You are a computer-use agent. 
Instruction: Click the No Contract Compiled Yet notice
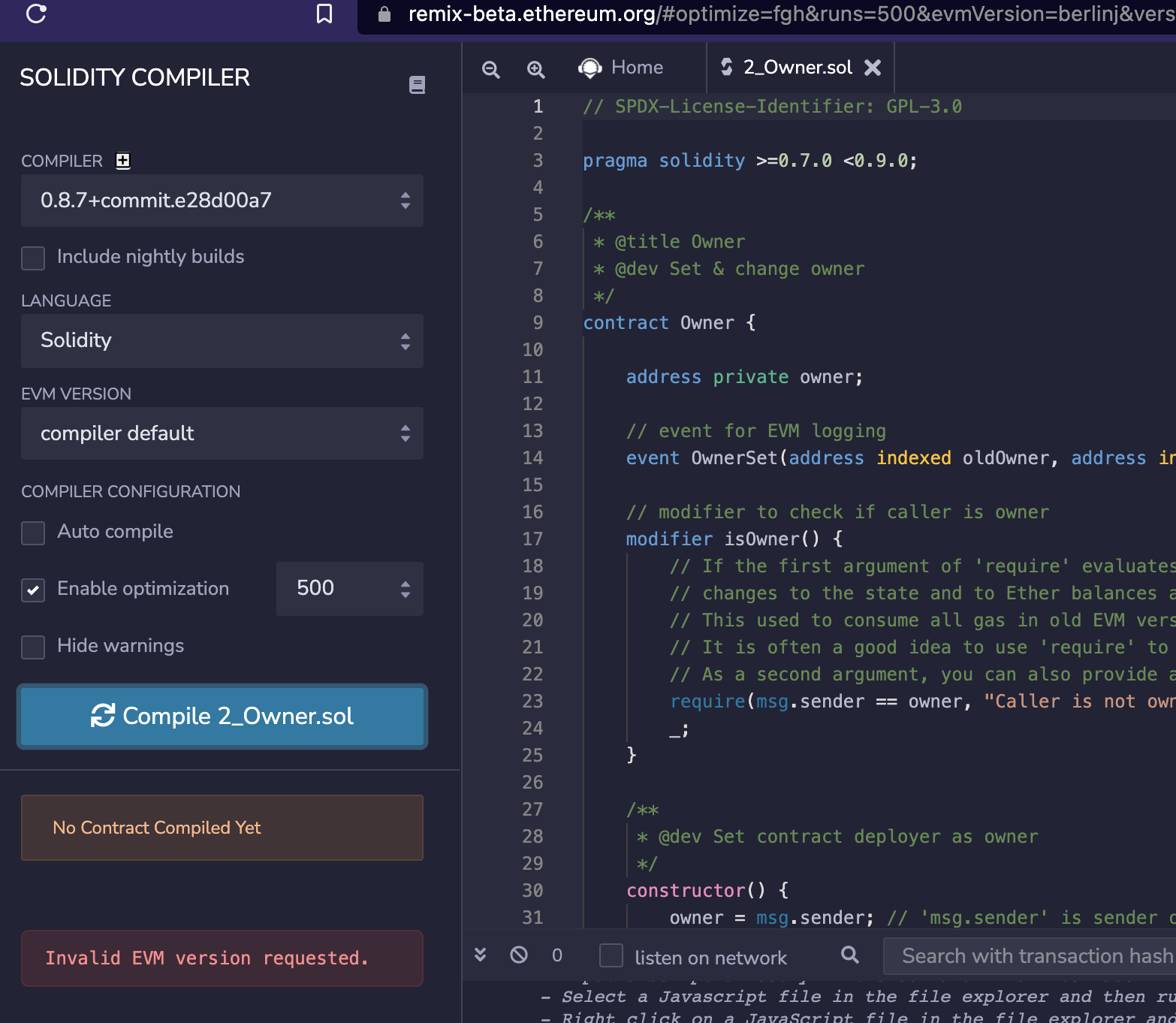click(x=222, y=828)
